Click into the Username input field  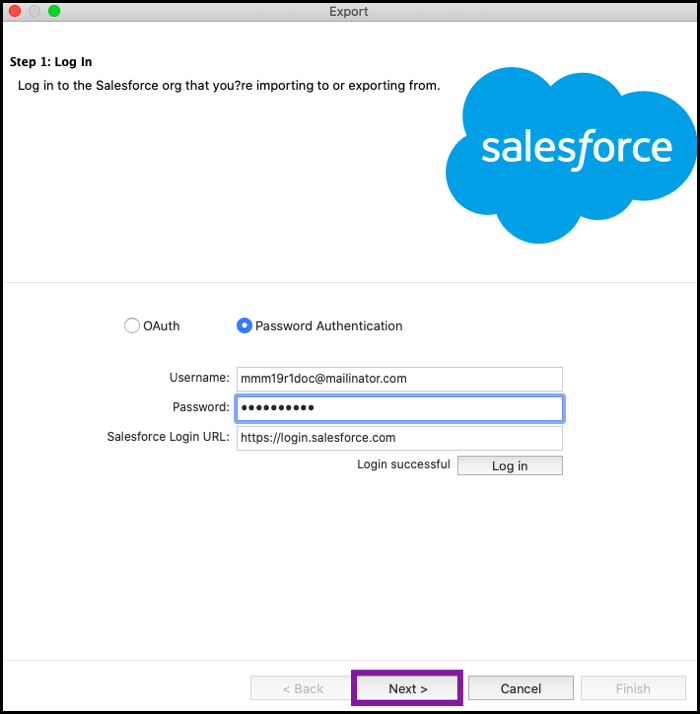tap(399, 379)
